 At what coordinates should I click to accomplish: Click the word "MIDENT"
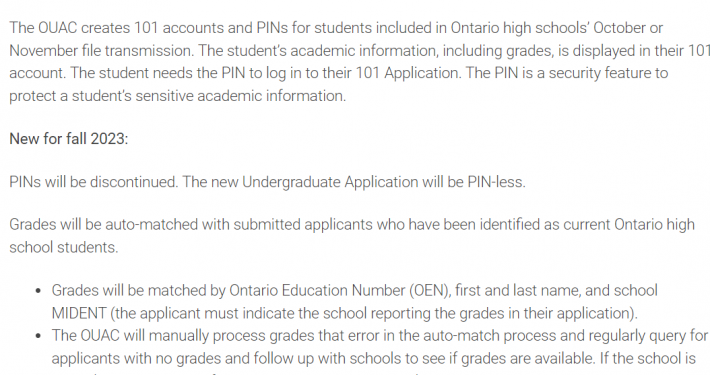[x=79, y=313]
